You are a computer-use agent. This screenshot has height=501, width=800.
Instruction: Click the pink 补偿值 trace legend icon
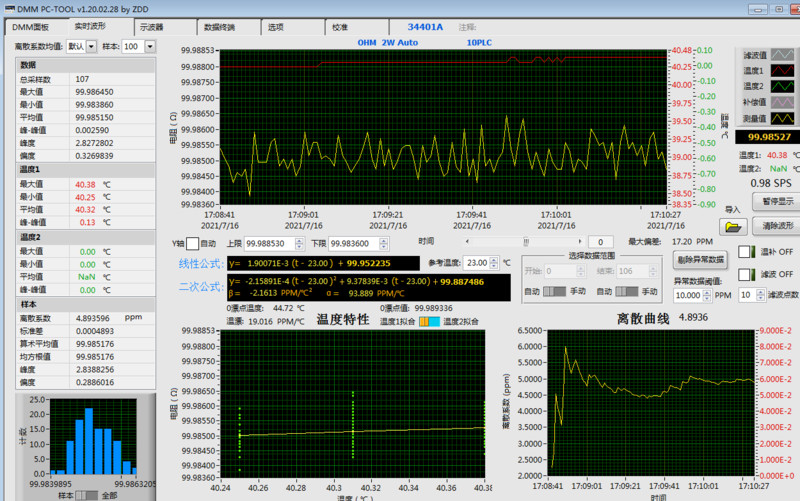[784, 102]
